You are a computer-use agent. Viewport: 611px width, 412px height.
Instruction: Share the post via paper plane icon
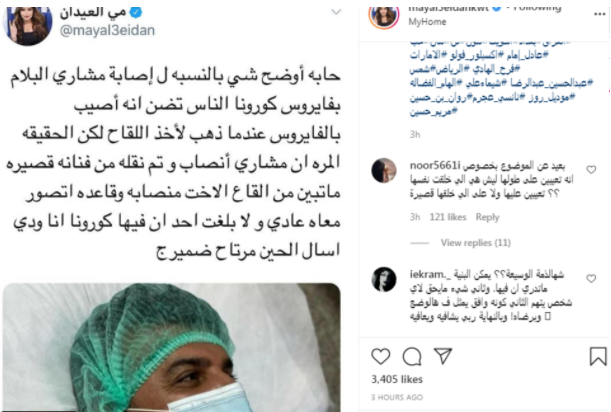(443, 356)
